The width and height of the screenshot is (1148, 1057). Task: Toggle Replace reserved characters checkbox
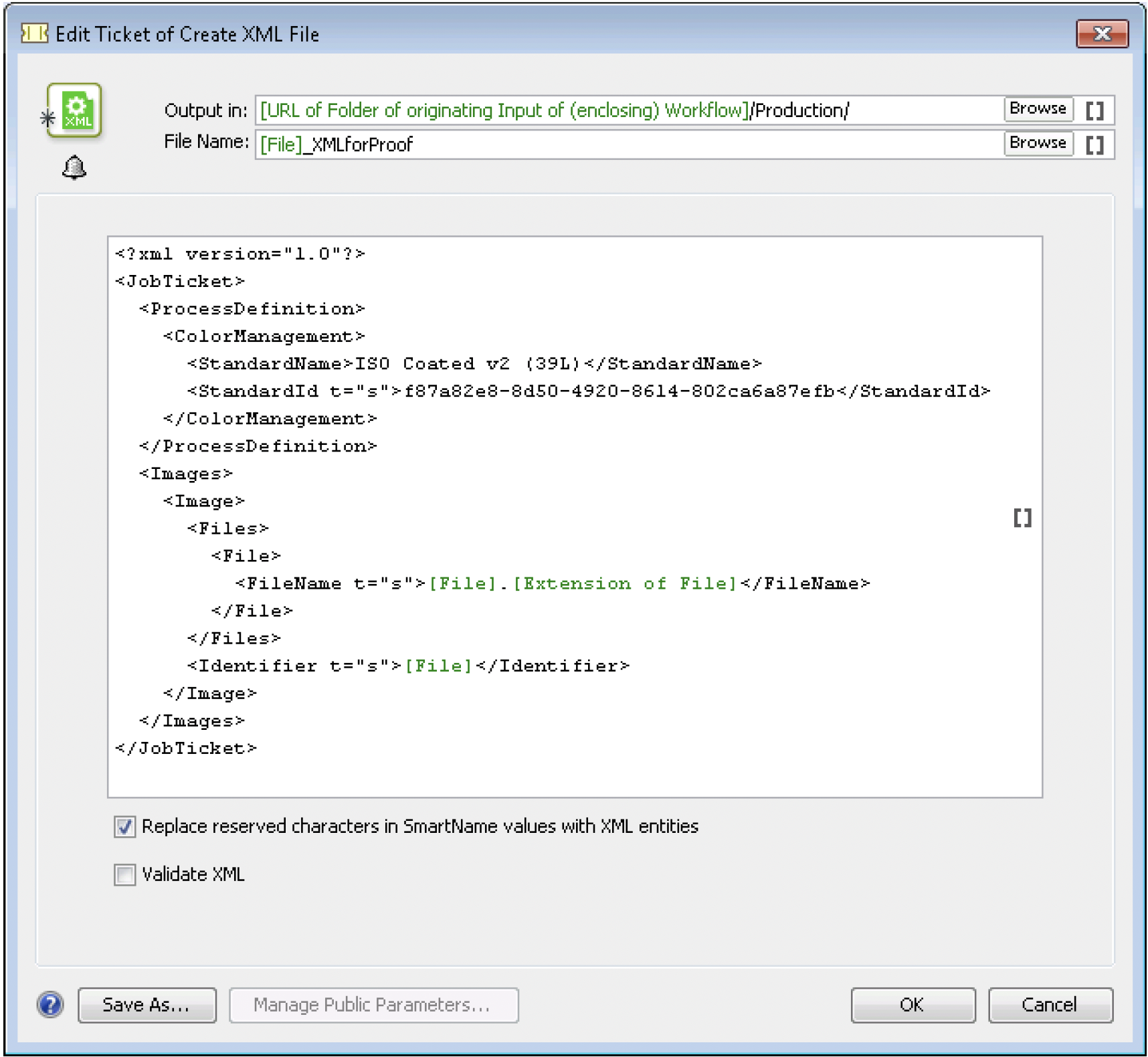(124, 827)
